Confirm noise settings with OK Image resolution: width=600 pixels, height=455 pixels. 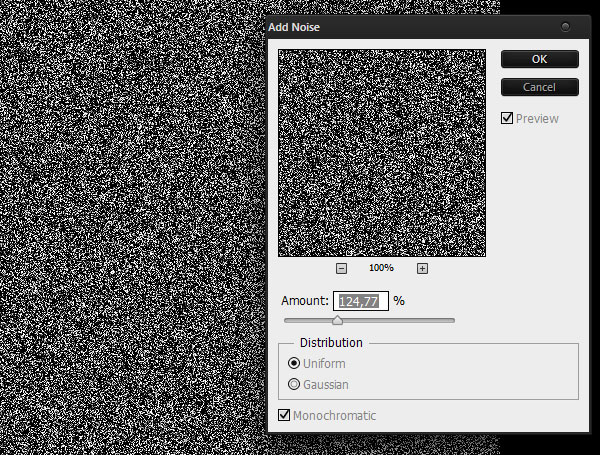click(x=539, y=59)
